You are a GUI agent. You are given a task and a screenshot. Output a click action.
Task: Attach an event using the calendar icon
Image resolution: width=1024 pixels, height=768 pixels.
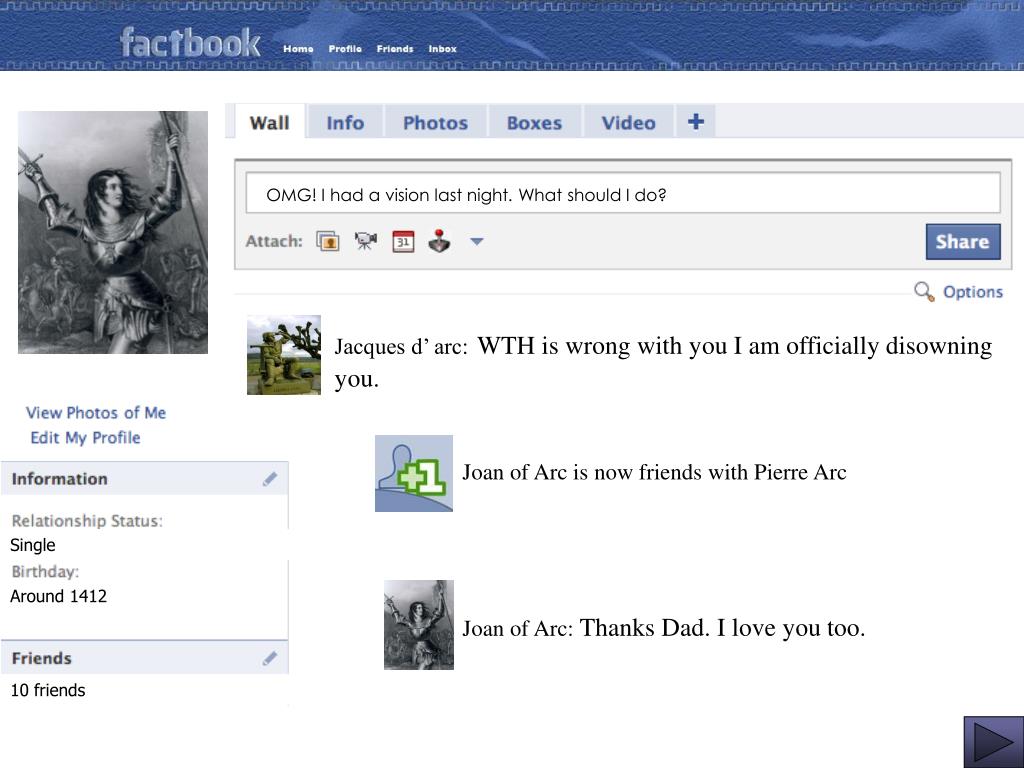(403, 241)
